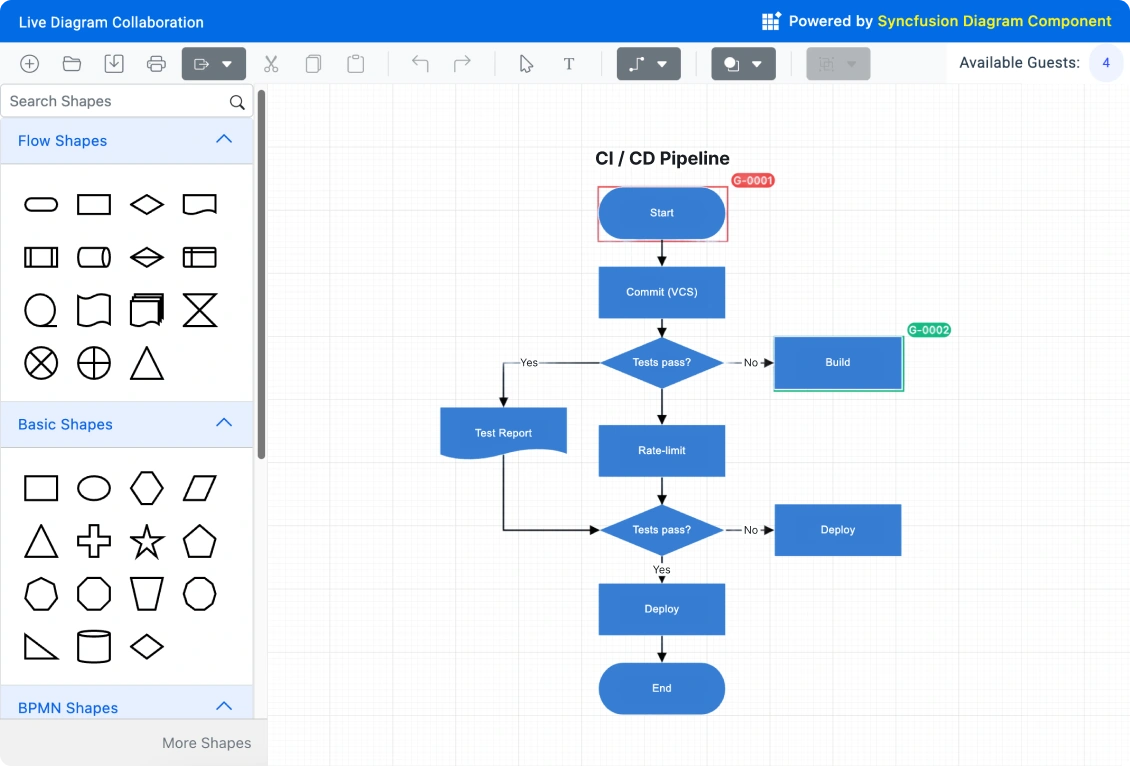Activate the text annotation tool
Viewport: 1130px width, 766px height.
[x=569, y=63]
